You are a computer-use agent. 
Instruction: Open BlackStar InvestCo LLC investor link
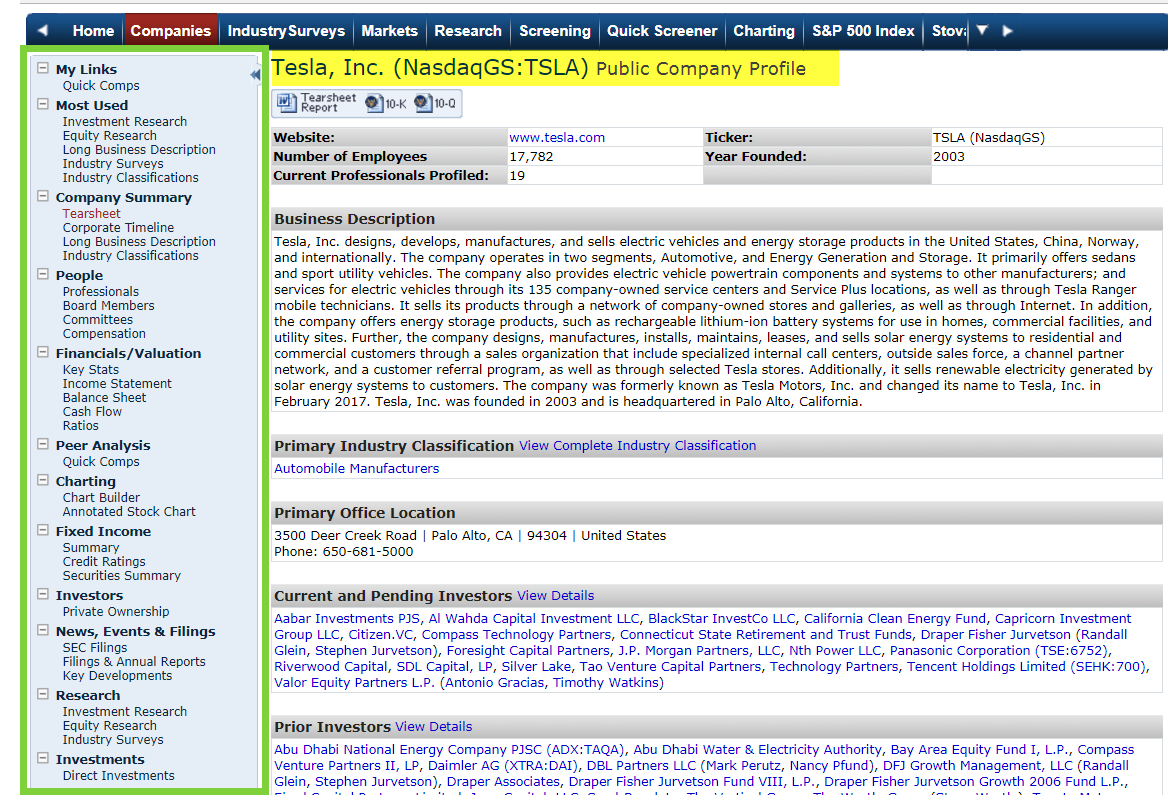click(x=722, y=618)
